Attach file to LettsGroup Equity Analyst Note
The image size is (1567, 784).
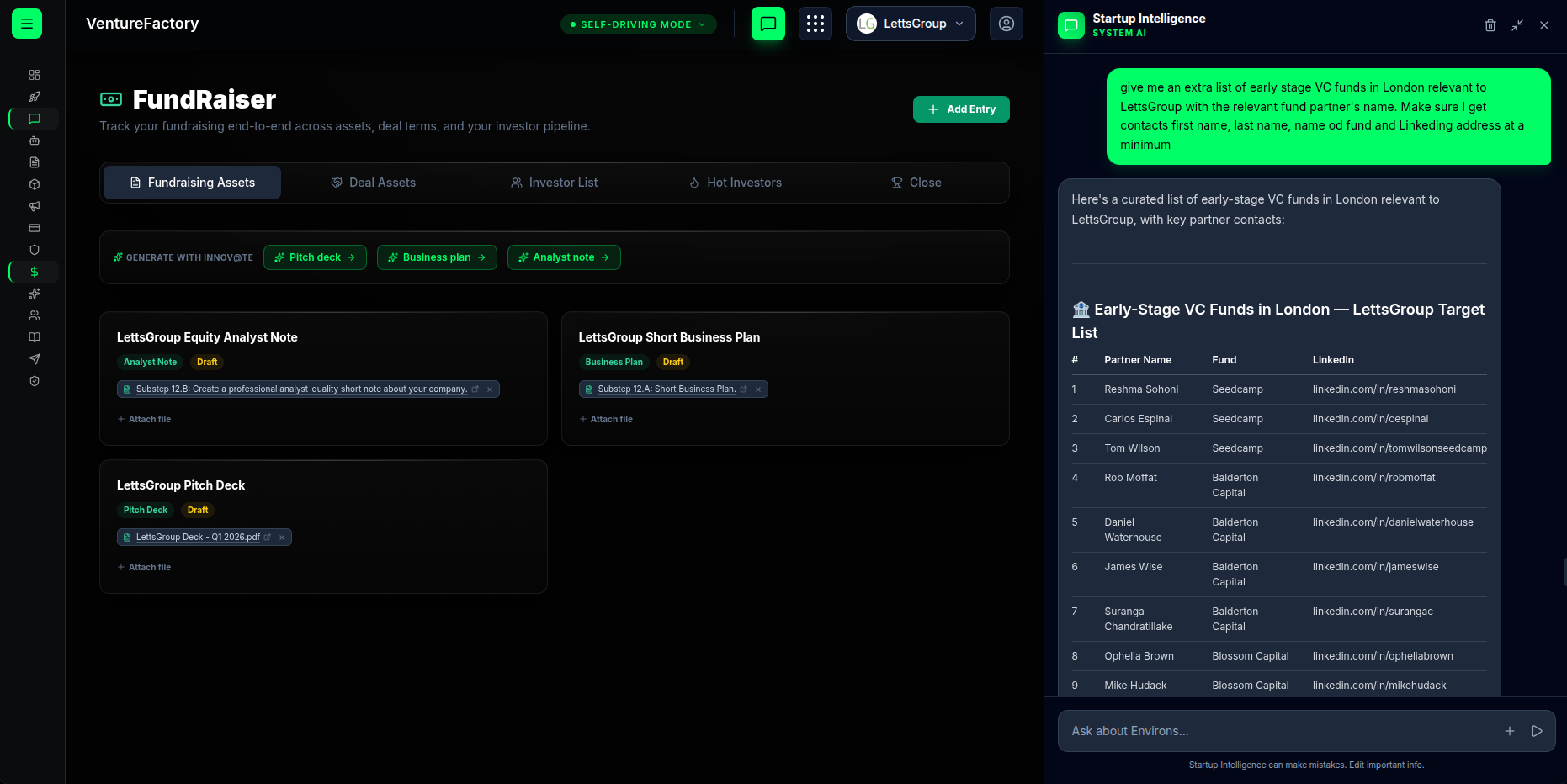pyautogui.click(x=144, y=419)
